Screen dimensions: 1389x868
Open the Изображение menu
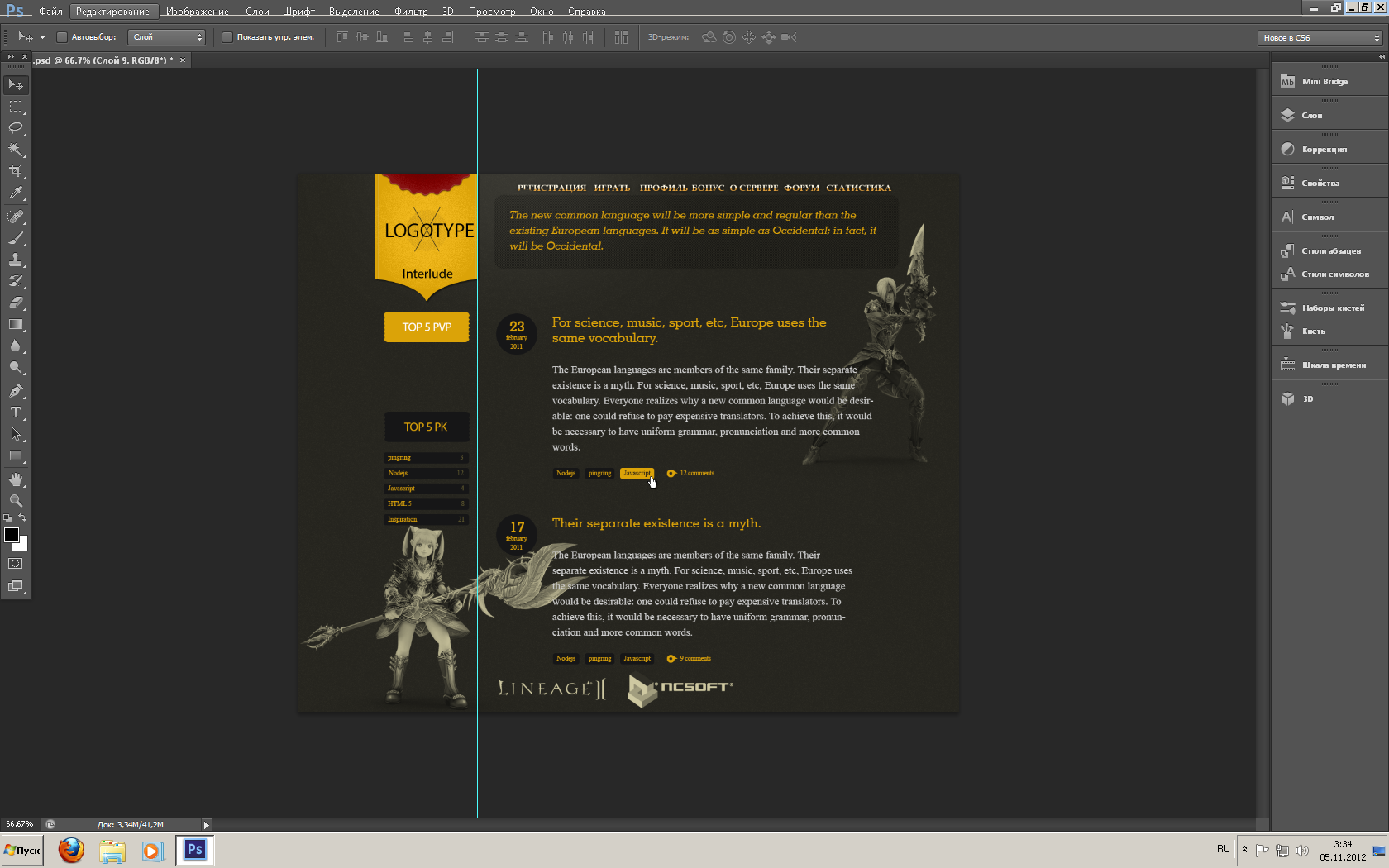tap(198, 12)
